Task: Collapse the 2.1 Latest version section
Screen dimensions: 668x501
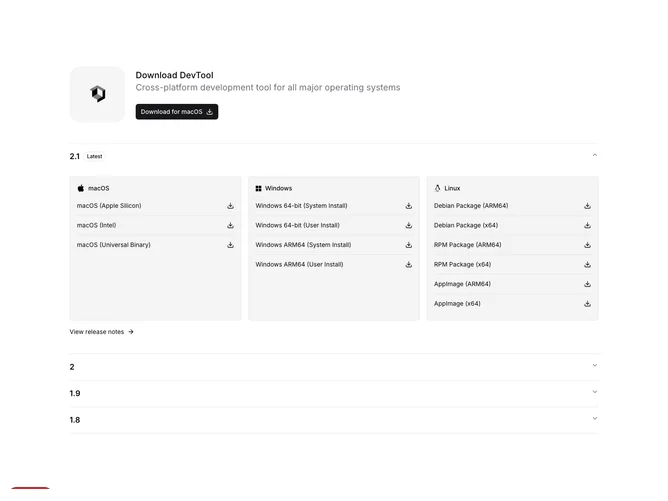Action: 595,155
